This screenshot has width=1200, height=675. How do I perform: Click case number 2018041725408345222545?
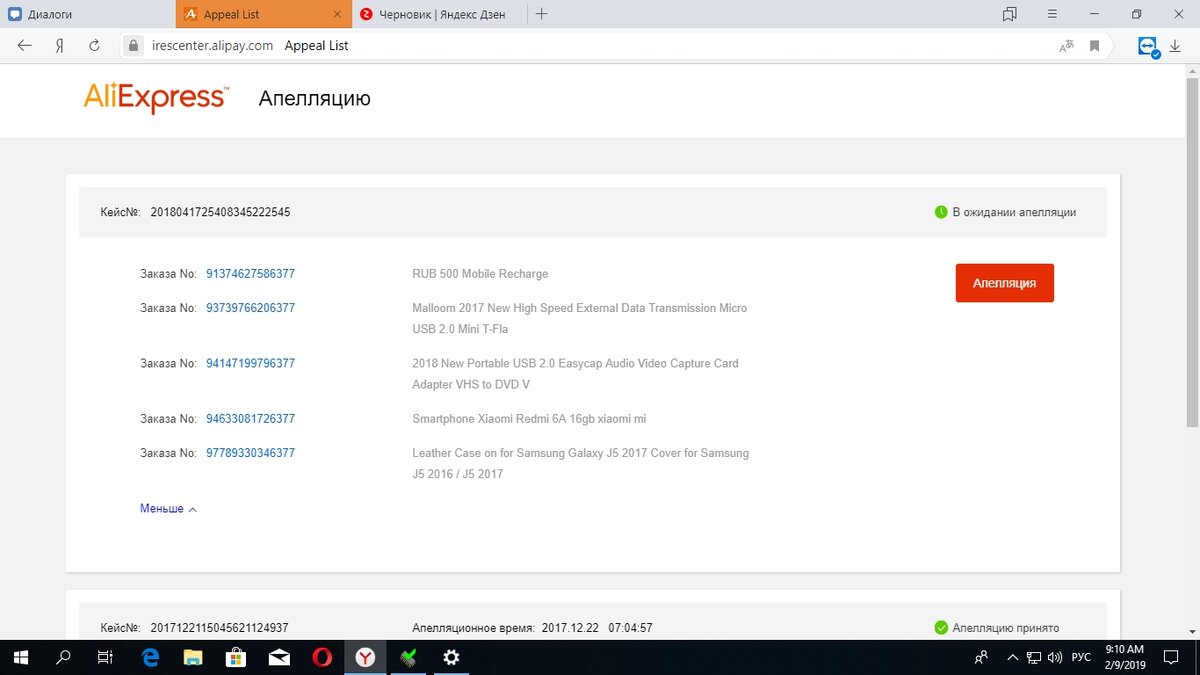coord(220,212)
